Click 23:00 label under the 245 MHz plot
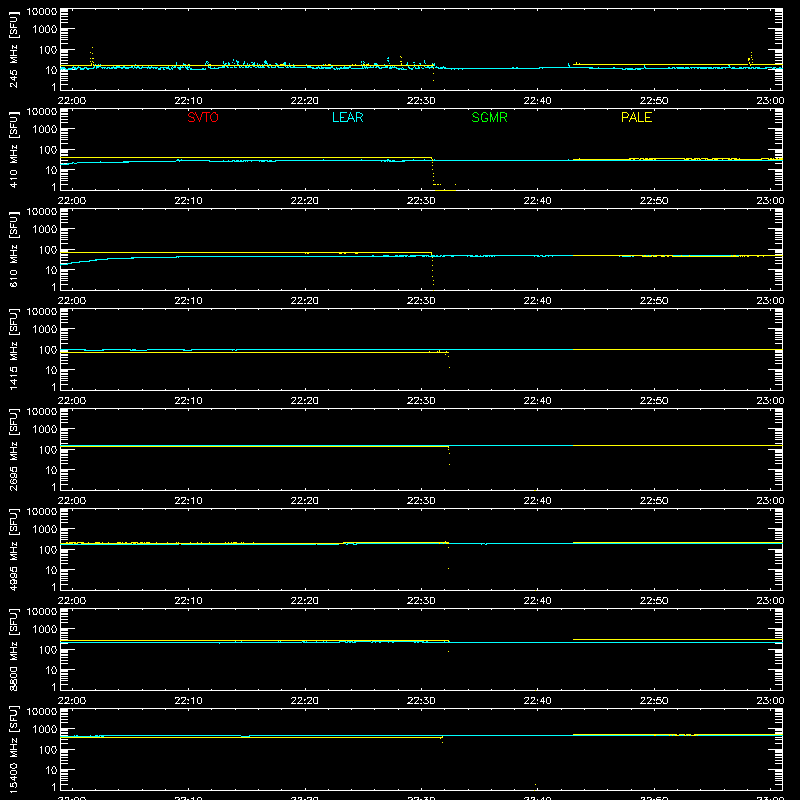This screenshot has height=800, width=800. tap(770, 101)
